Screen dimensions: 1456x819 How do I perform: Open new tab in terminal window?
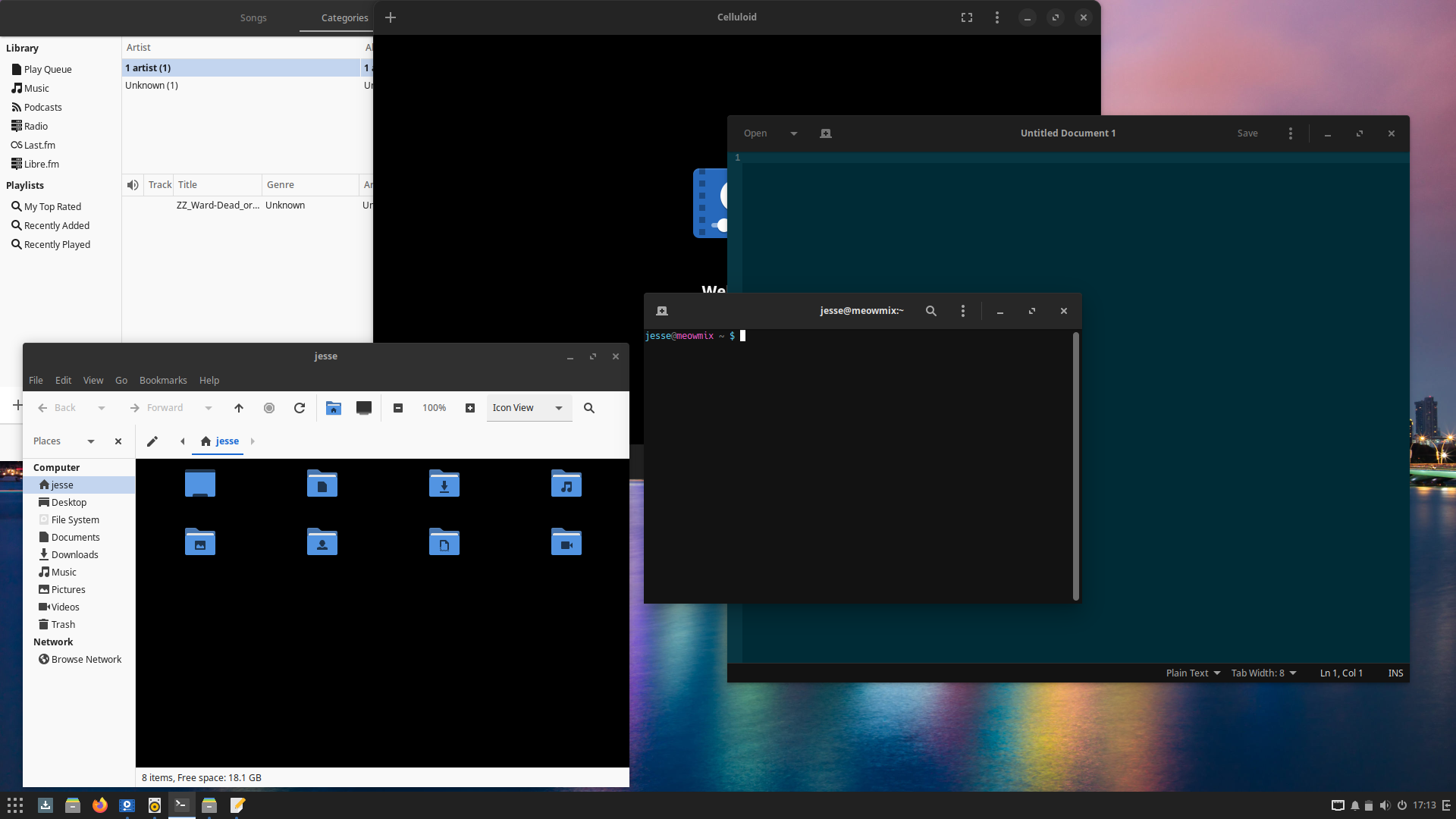(662, 311)
